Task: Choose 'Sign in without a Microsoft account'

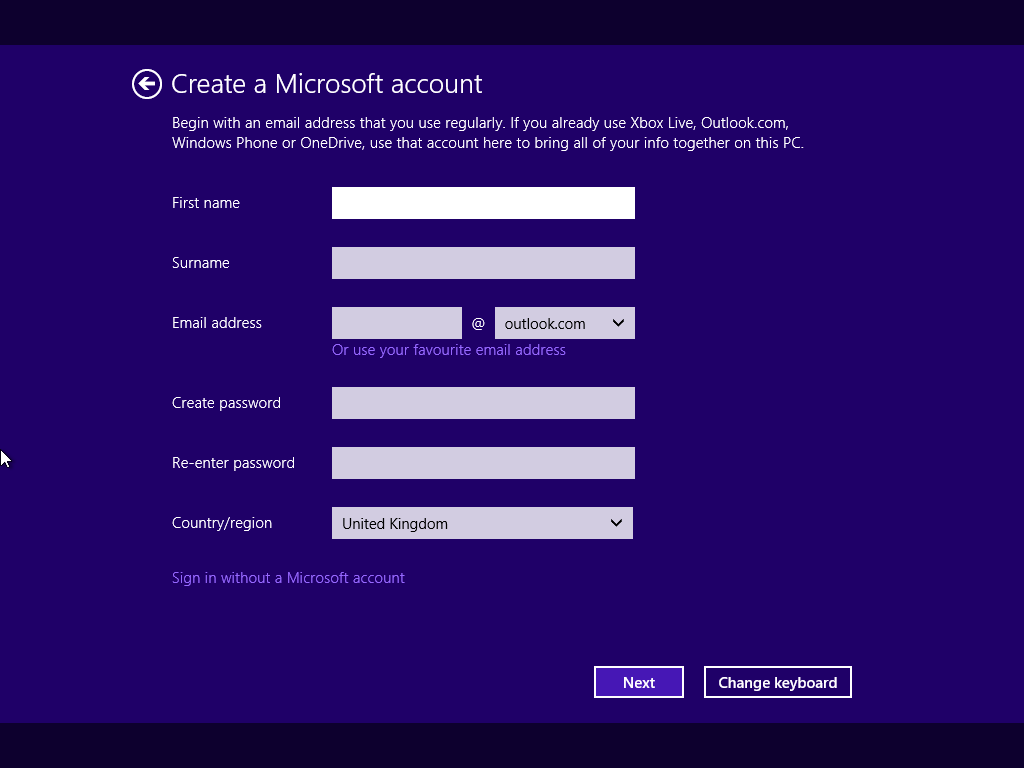Action: point(288,578)
